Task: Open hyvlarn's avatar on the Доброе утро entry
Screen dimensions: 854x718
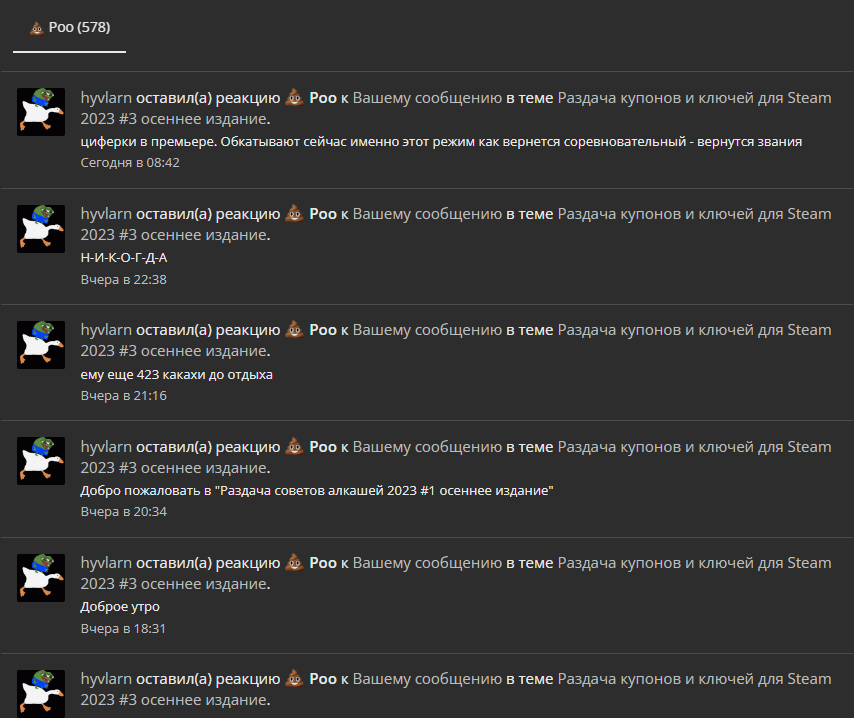Action: click(x=41, y=577)
